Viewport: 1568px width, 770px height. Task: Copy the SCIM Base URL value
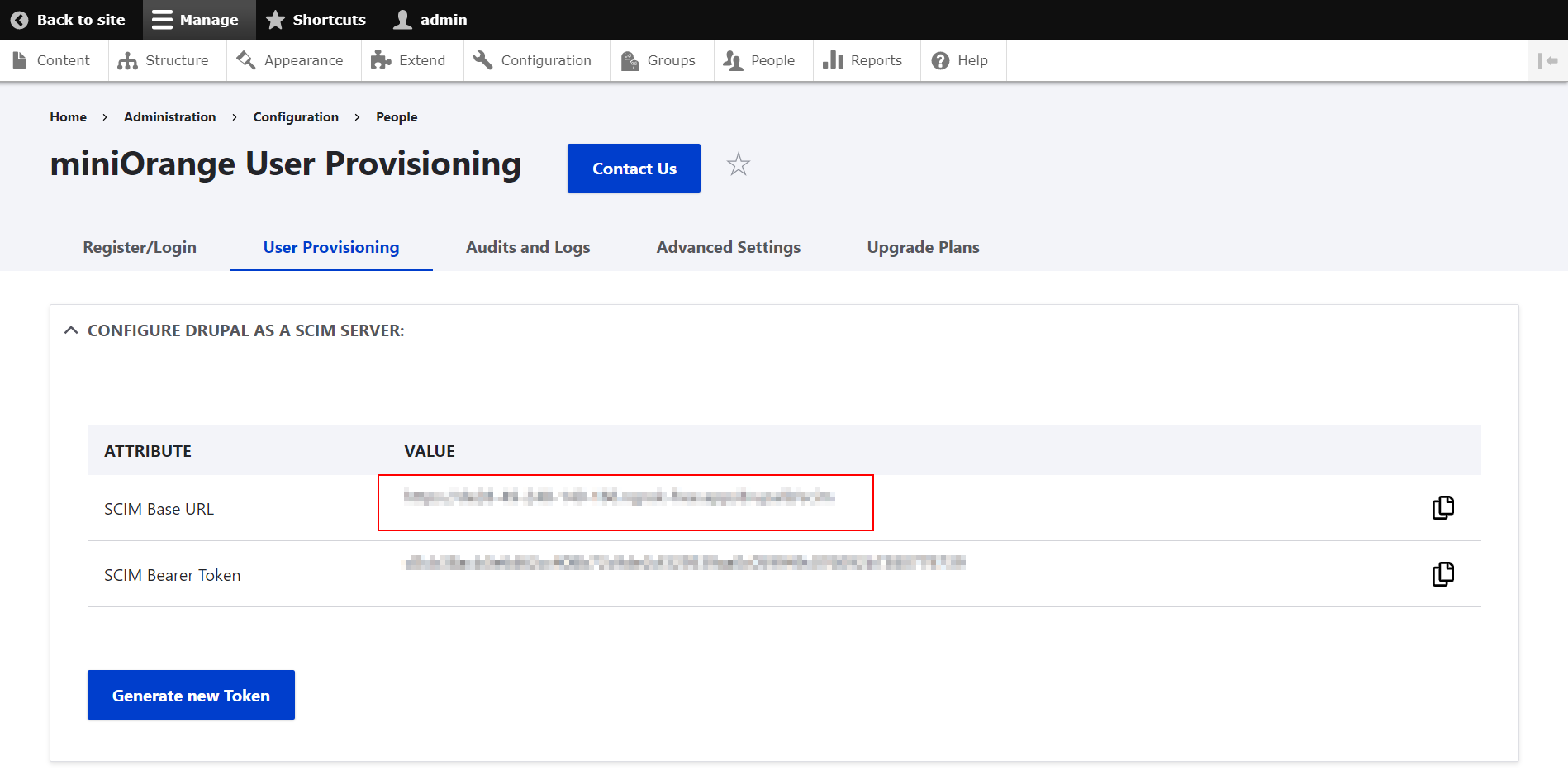[x=1443, y=507]
